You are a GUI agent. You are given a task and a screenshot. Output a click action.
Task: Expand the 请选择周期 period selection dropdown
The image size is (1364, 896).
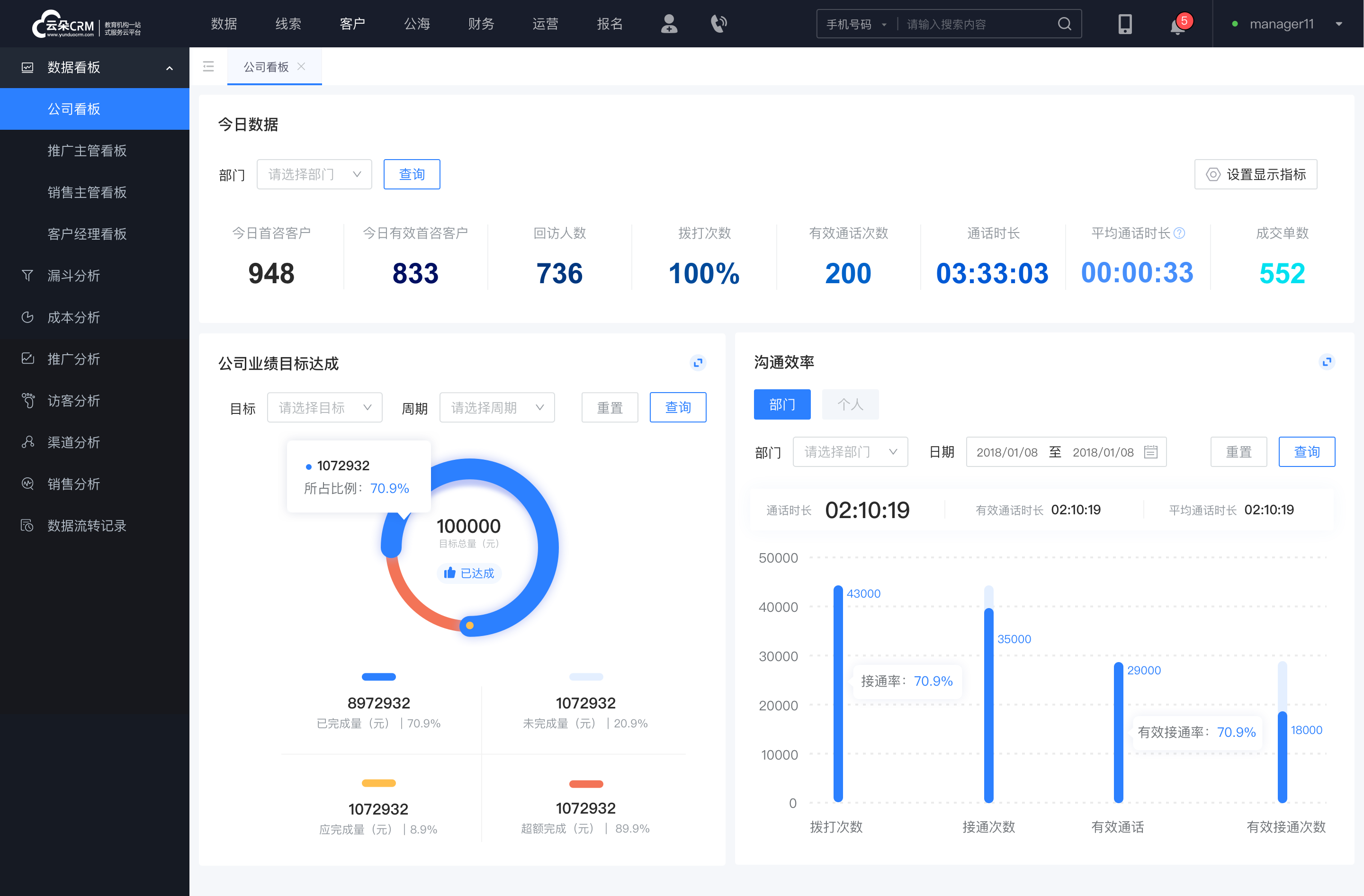point(497,407)
